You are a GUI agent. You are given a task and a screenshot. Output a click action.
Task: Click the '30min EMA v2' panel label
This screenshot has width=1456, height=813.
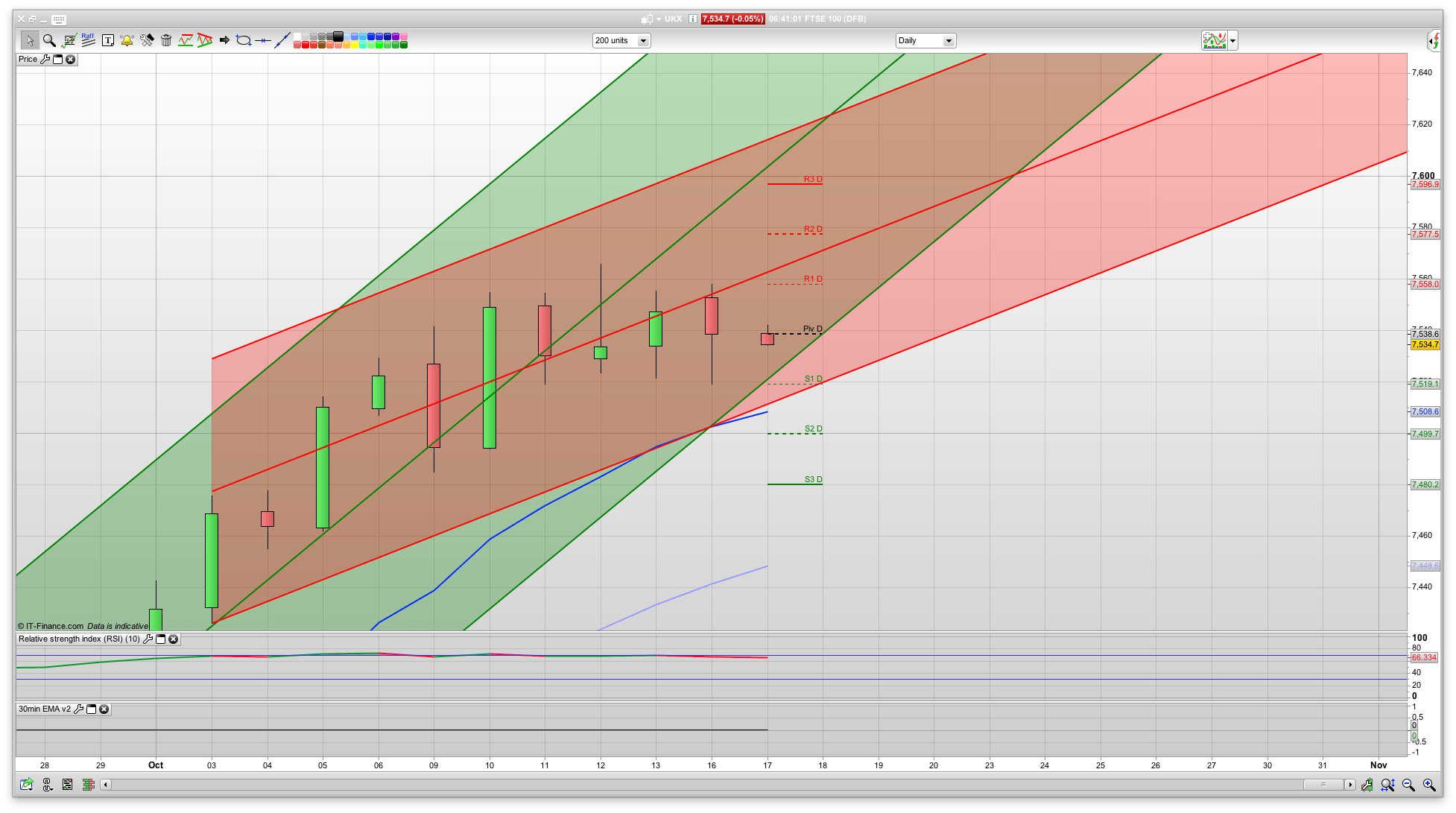pyautogui.click(x=45, y=709)
